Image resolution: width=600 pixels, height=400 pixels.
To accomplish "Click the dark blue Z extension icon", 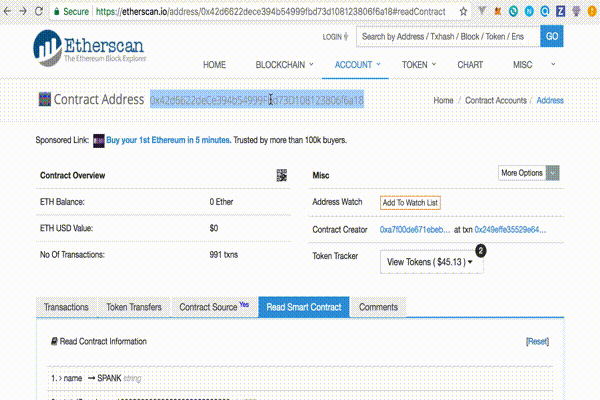I will tap(560, 11).
